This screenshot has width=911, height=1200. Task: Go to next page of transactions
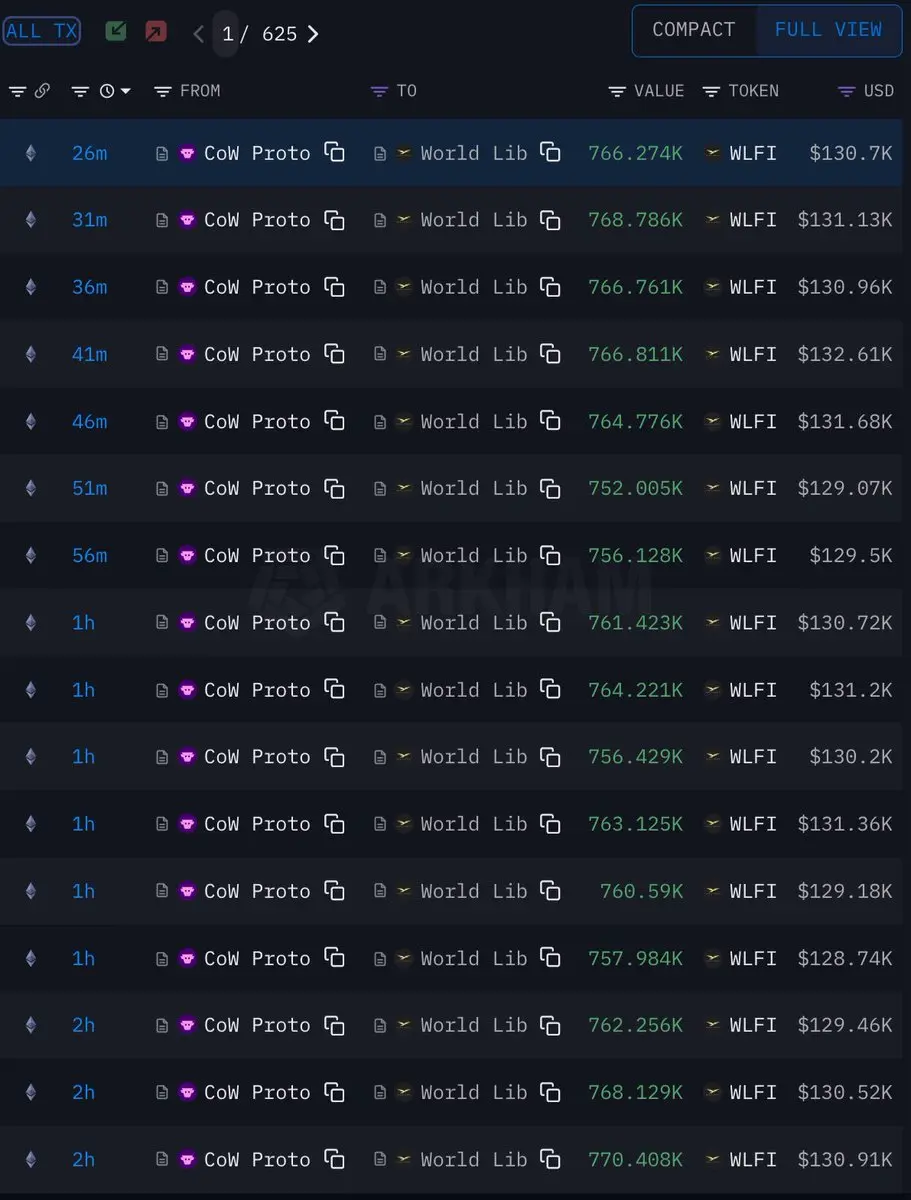[313, 34]
